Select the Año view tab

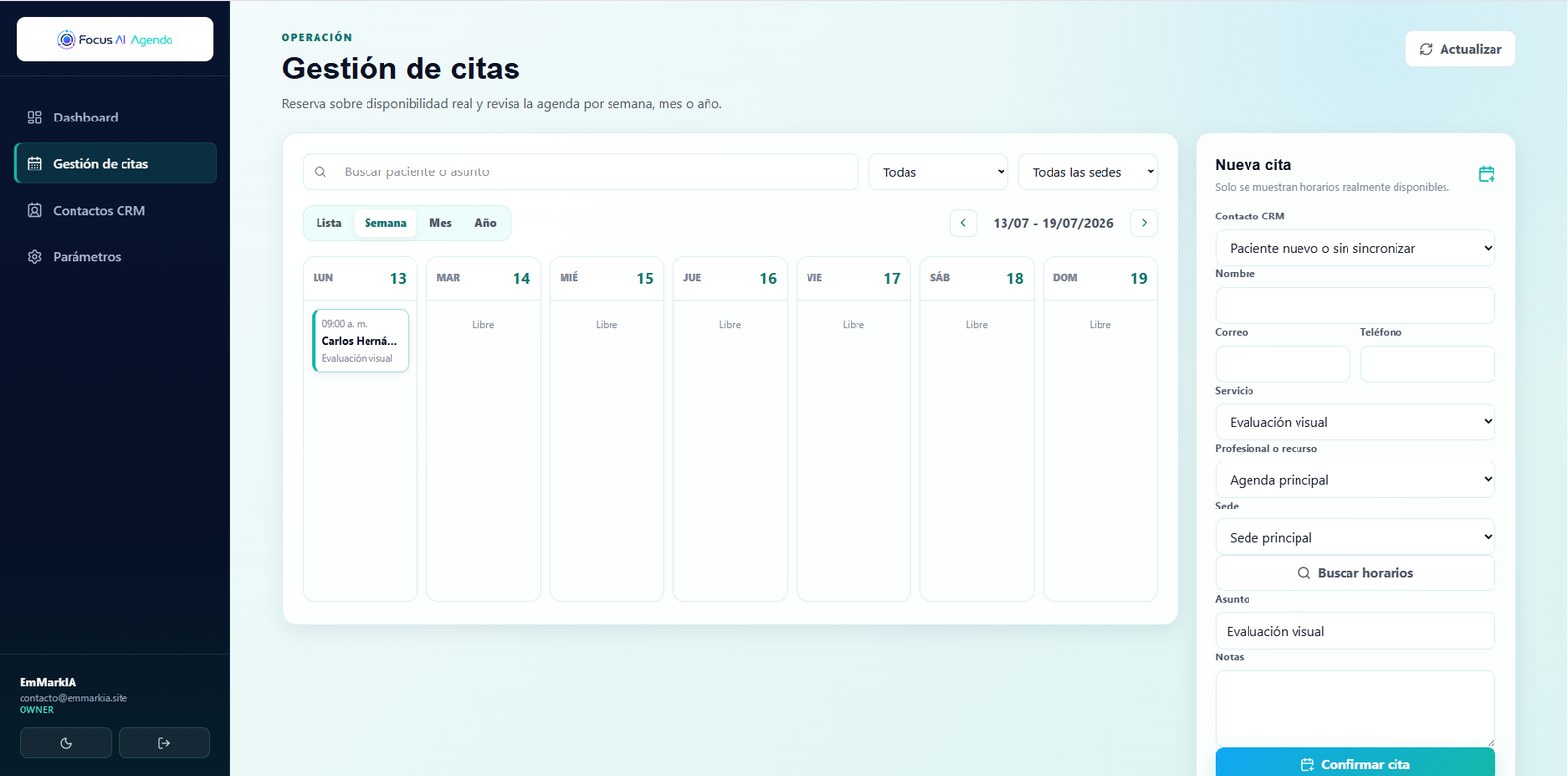[x=485, y=223]
